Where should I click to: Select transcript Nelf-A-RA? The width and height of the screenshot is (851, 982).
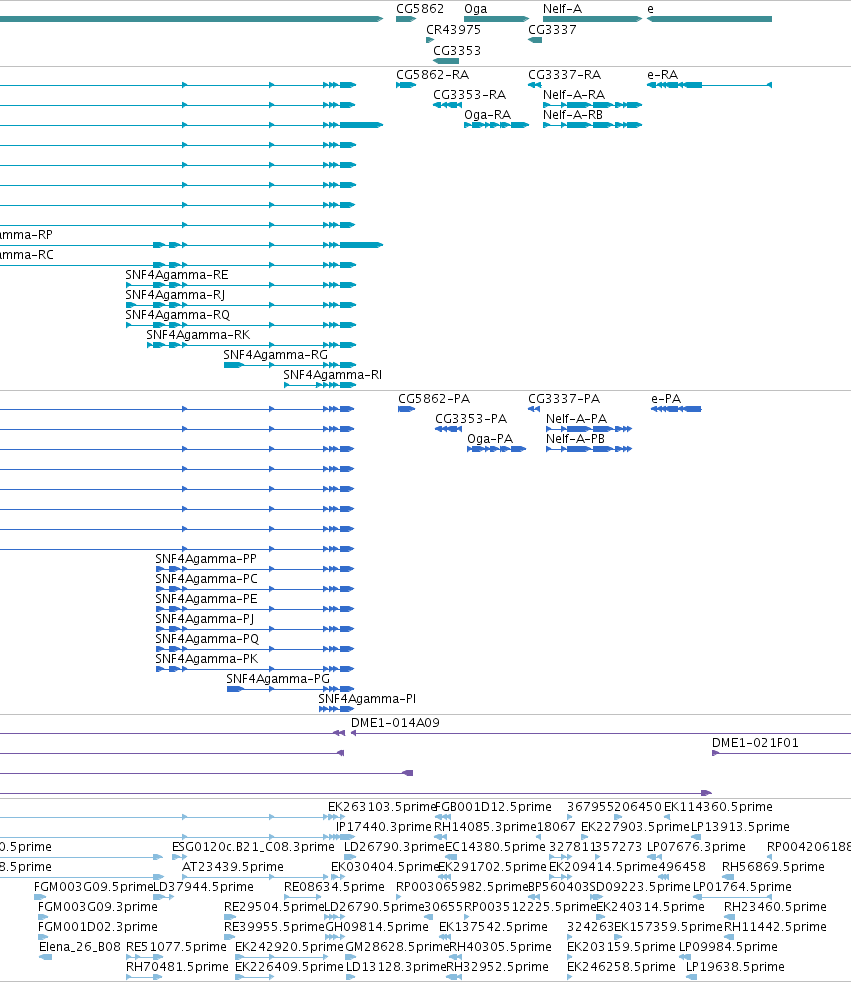(574, 95)
